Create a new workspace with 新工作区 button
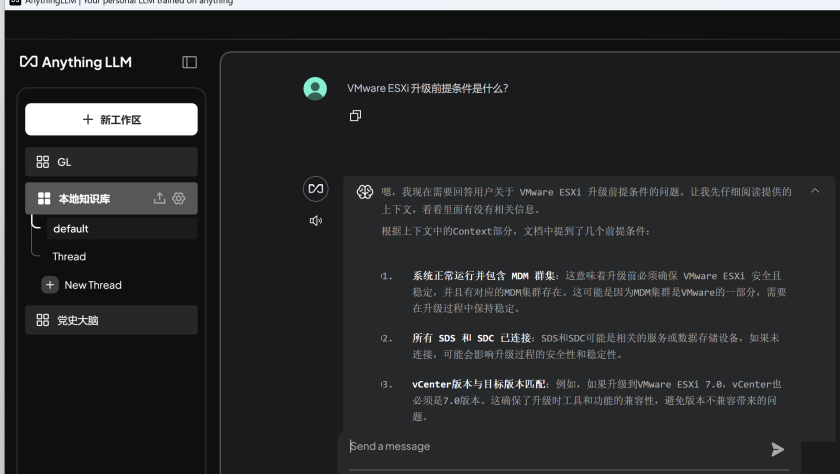Image resolution: width=840 pixels, height=474 pixels. (x=111, y=119)
